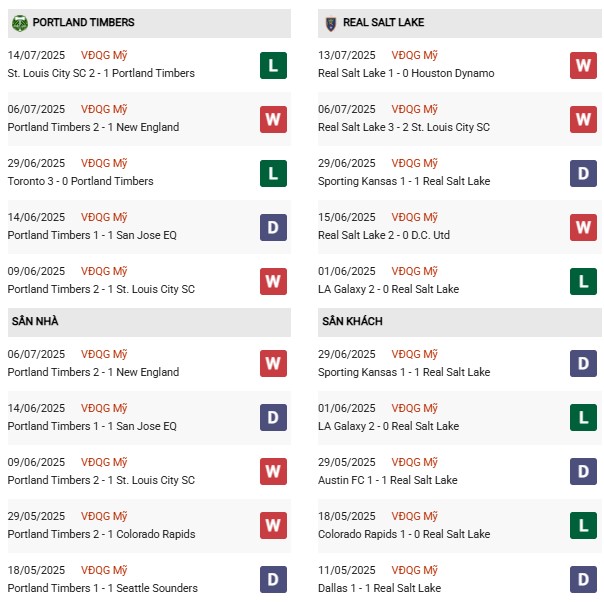Click the W badge for Real Salt Lake 1-0 Houston Dynamo
The width and height of the screenshot is (604, 602).
coord(583,65)
